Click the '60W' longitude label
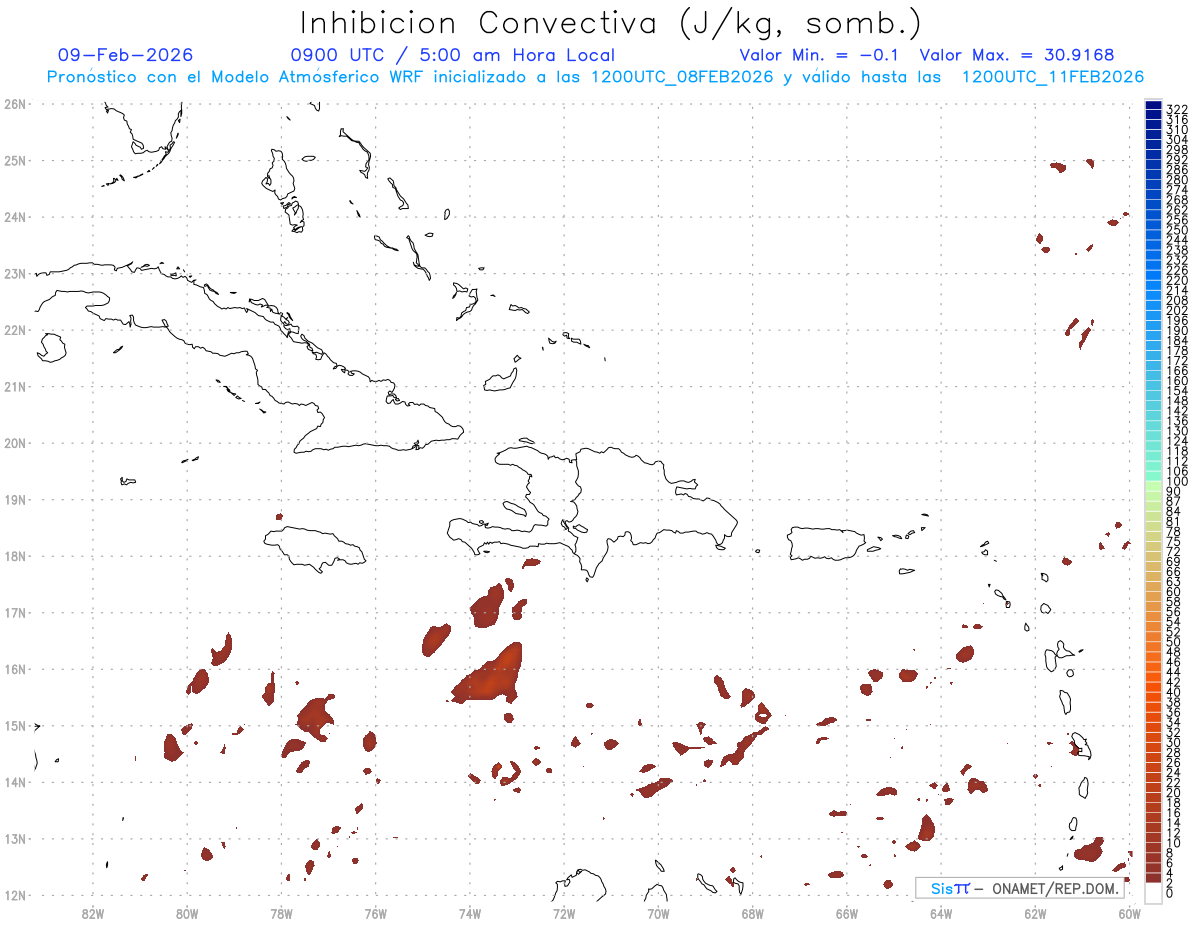The width and height of the screenshot is (1200, 927). (x=1129, y=912)
